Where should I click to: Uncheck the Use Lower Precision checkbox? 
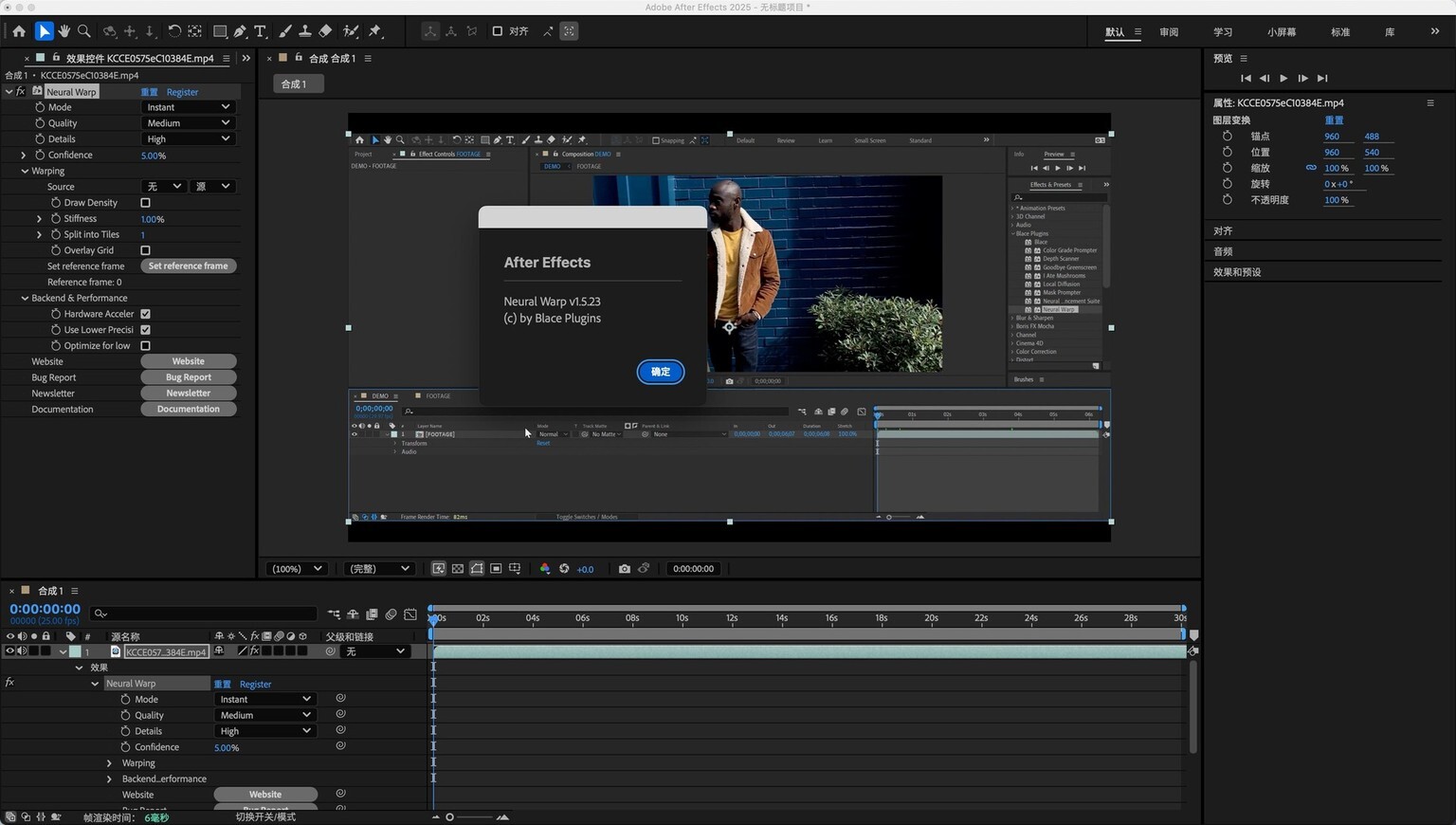pyautogui.click(x=145, y=330)
